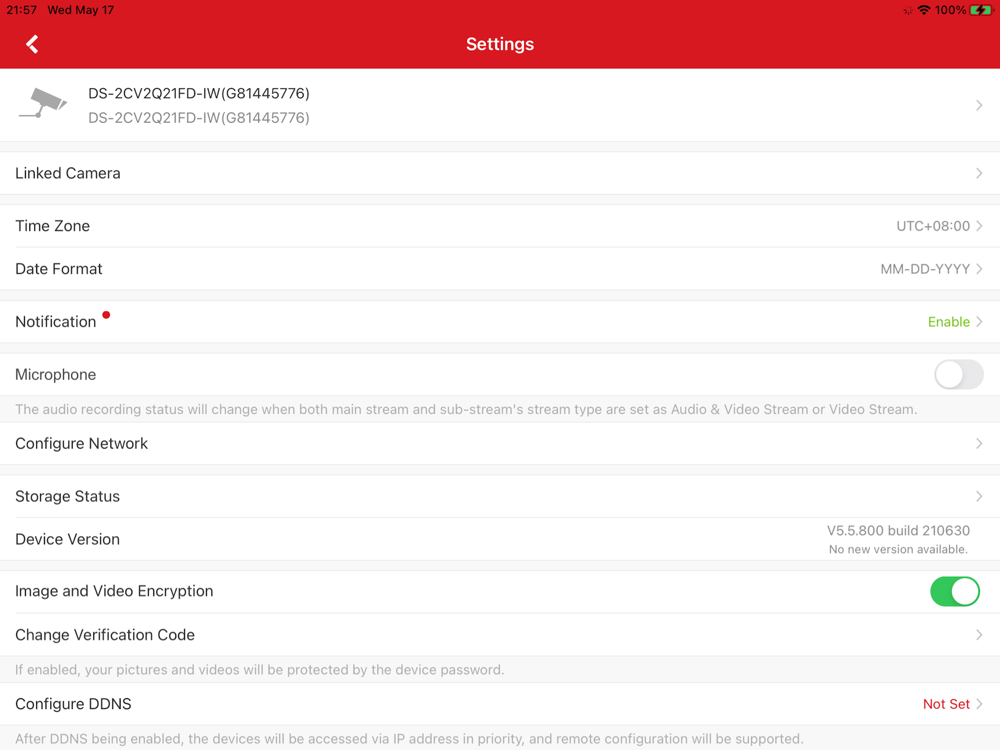The height and width of the screenshot is (750, 1000).
Task: Tap the clock 21:57 in status bar
Action: 22,10
